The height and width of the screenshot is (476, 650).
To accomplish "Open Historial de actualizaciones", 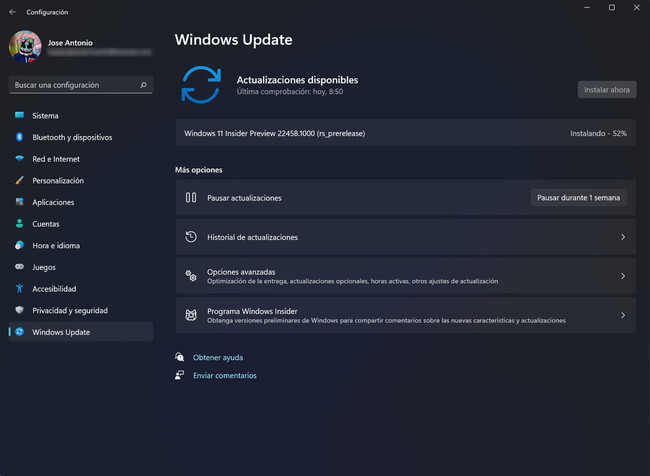I will point(405,237).
